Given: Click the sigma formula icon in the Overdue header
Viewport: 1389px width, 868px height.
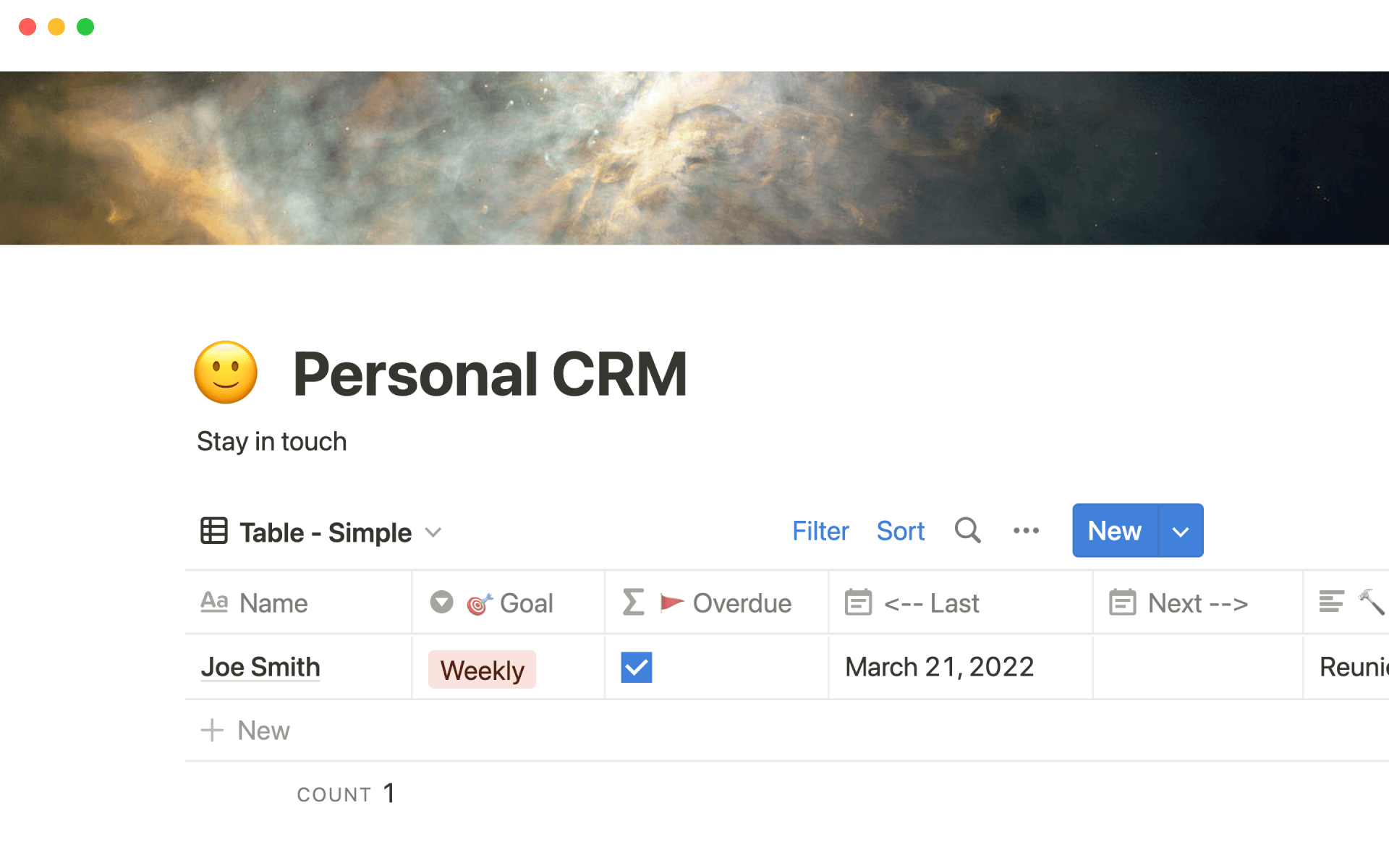Looking at the screenshot, I should pos(633,603).
